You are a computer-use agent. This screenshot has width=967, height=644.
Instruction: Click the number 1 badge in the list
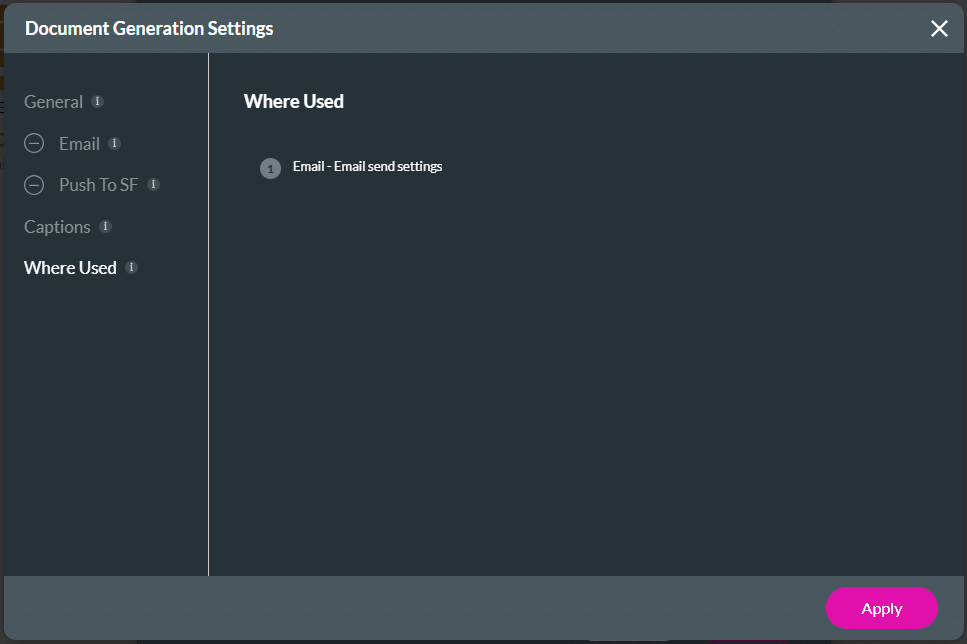click(270, 168)
